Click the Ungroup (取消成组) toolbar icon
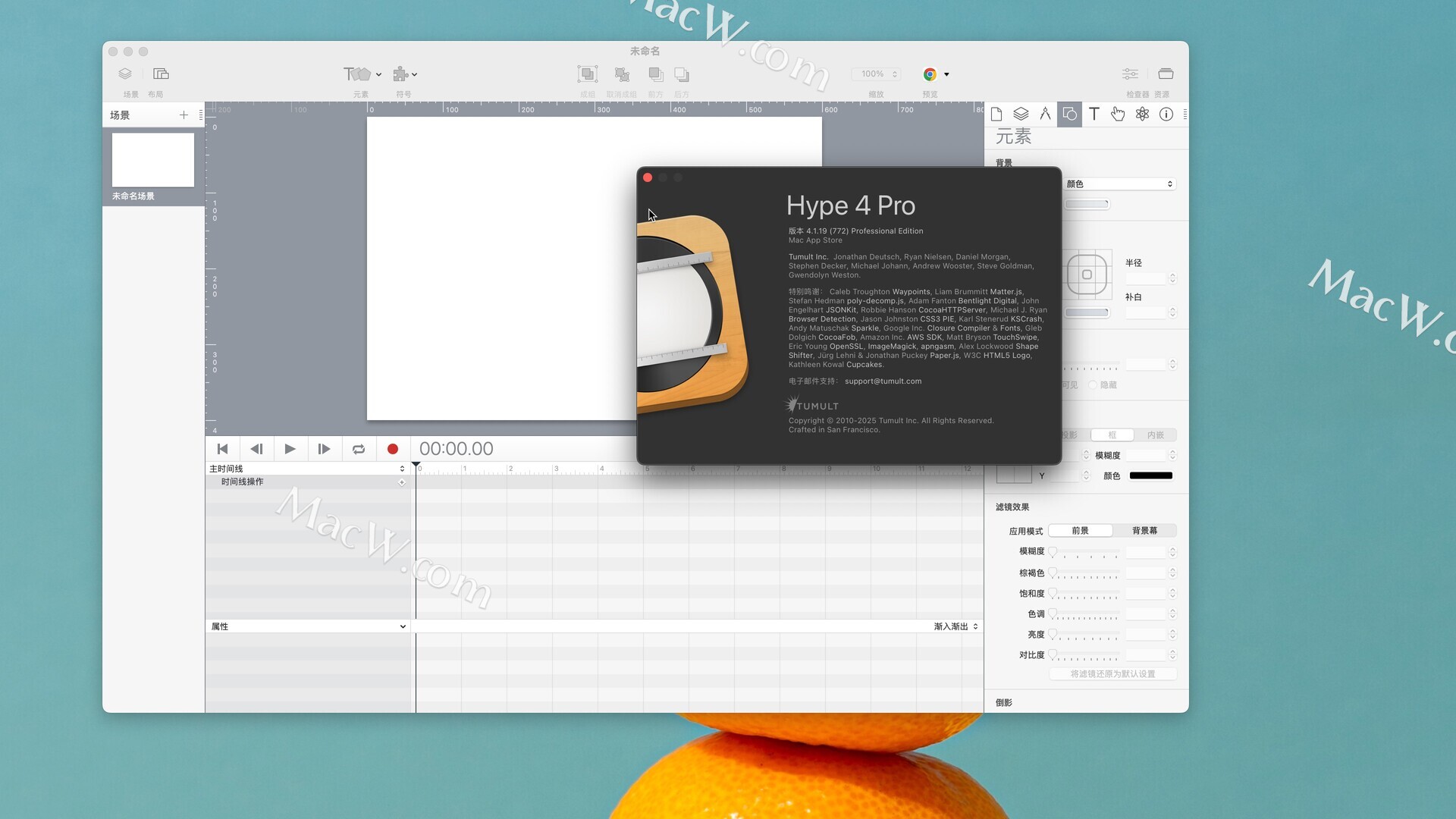Viewport: 1456px width, 819px height. 622,74
